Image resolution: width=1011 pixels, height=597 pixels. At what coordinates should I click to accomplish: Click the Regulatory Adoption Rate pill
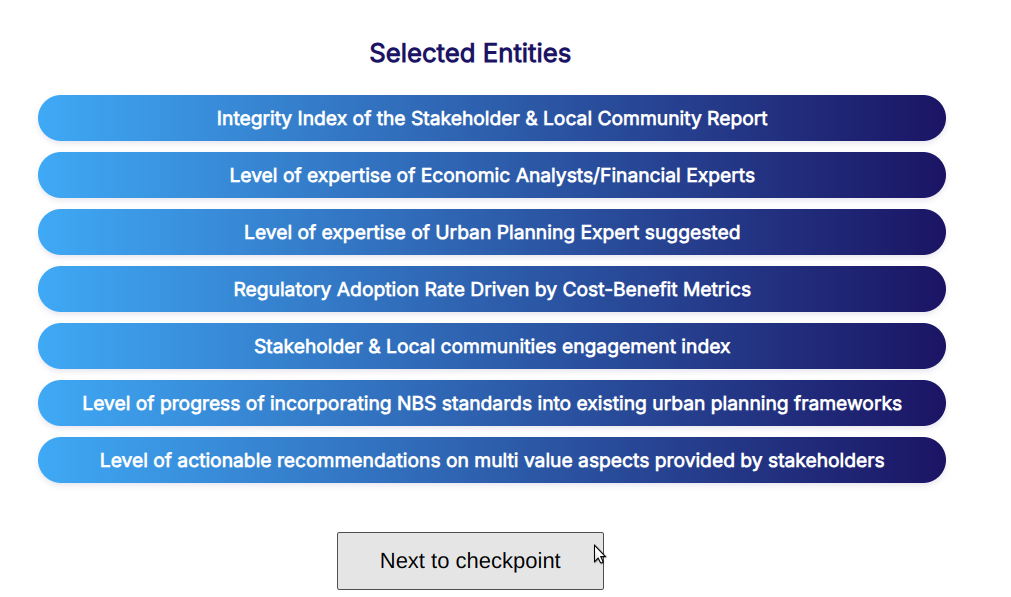[492, 289]
